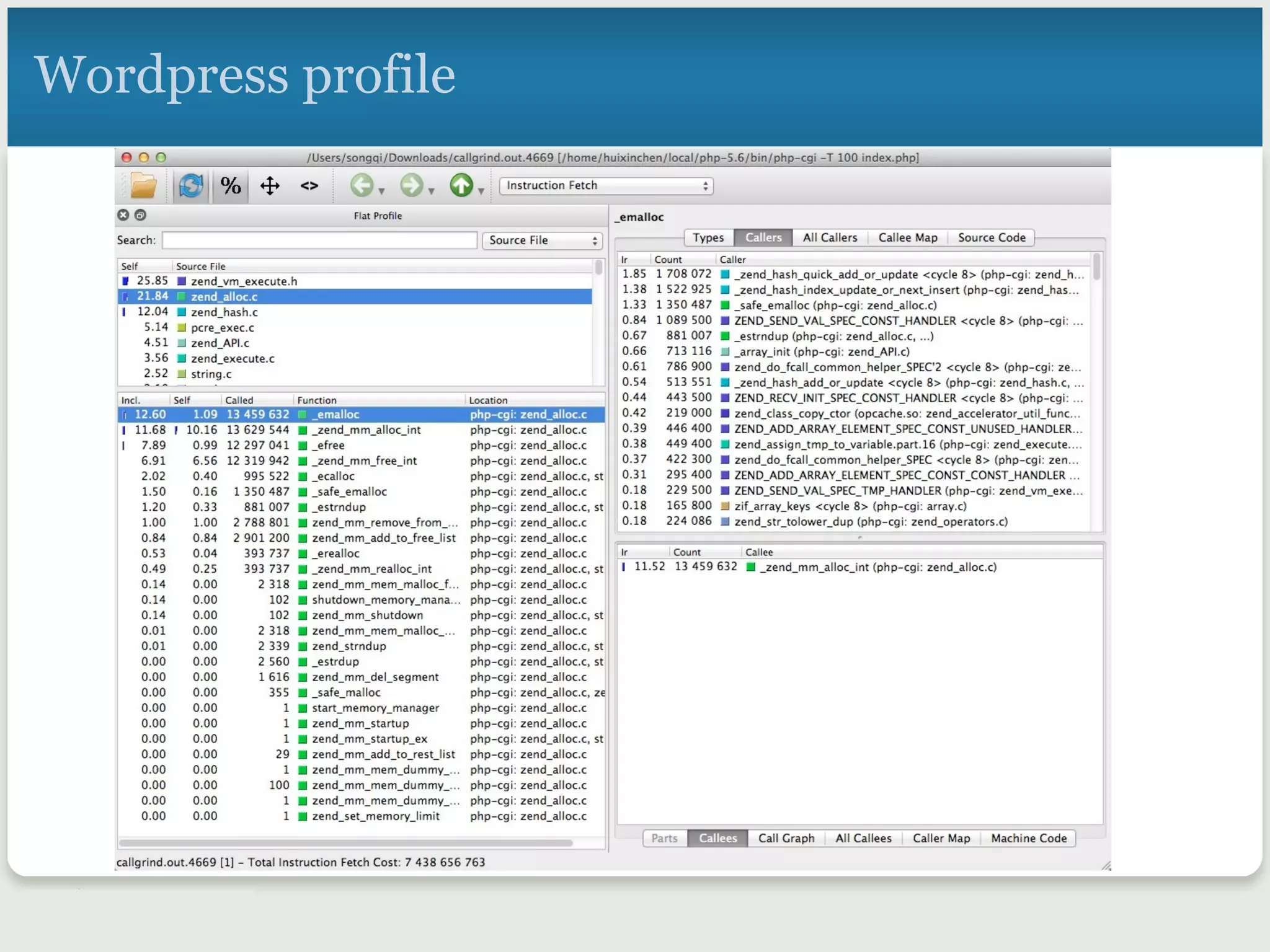Click the Flat Profile search field
The image size is (1270, 952).
tap(319, 240)
